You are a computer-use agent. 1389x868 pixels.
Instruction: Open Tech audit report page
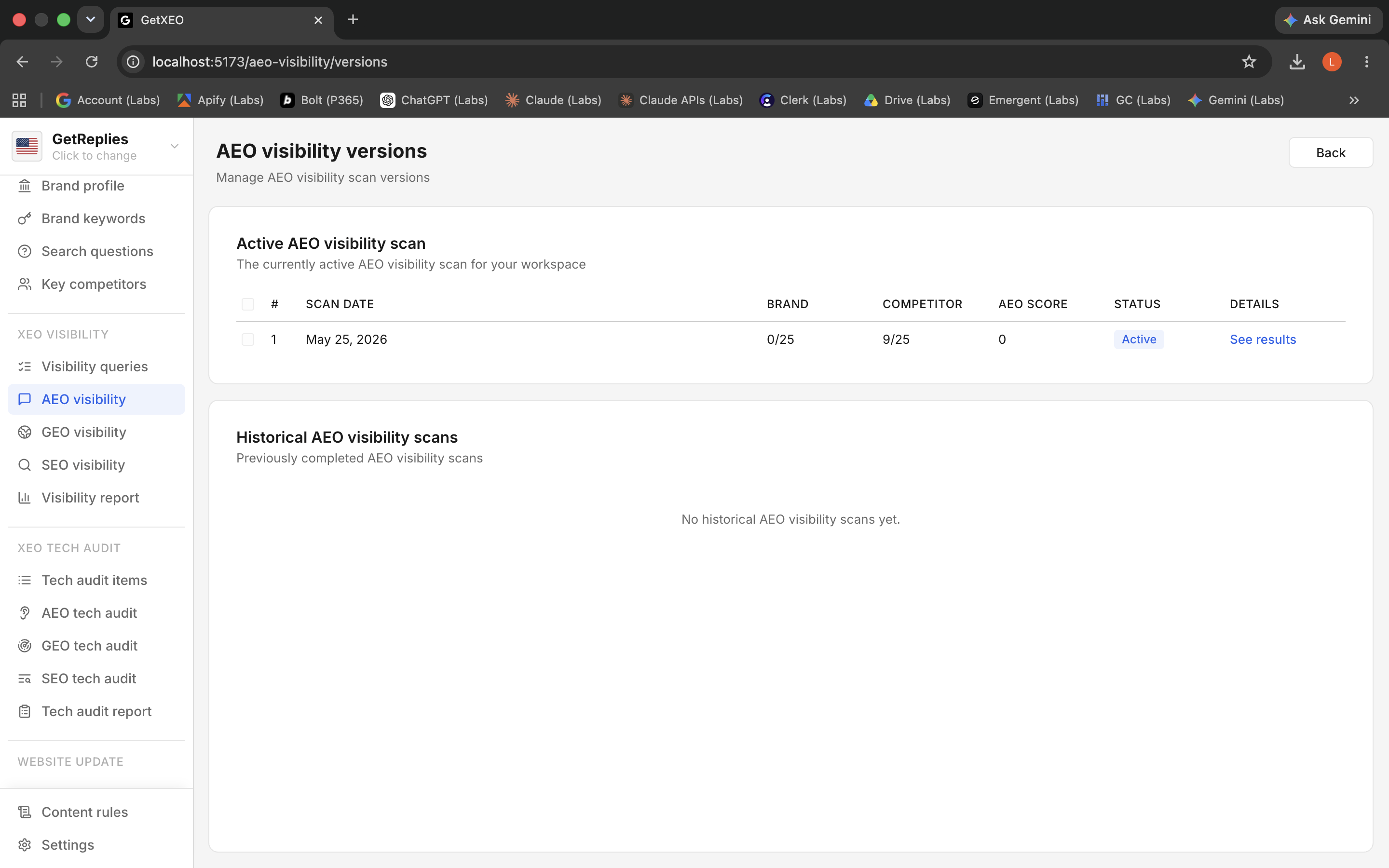[x=96, y=711]
